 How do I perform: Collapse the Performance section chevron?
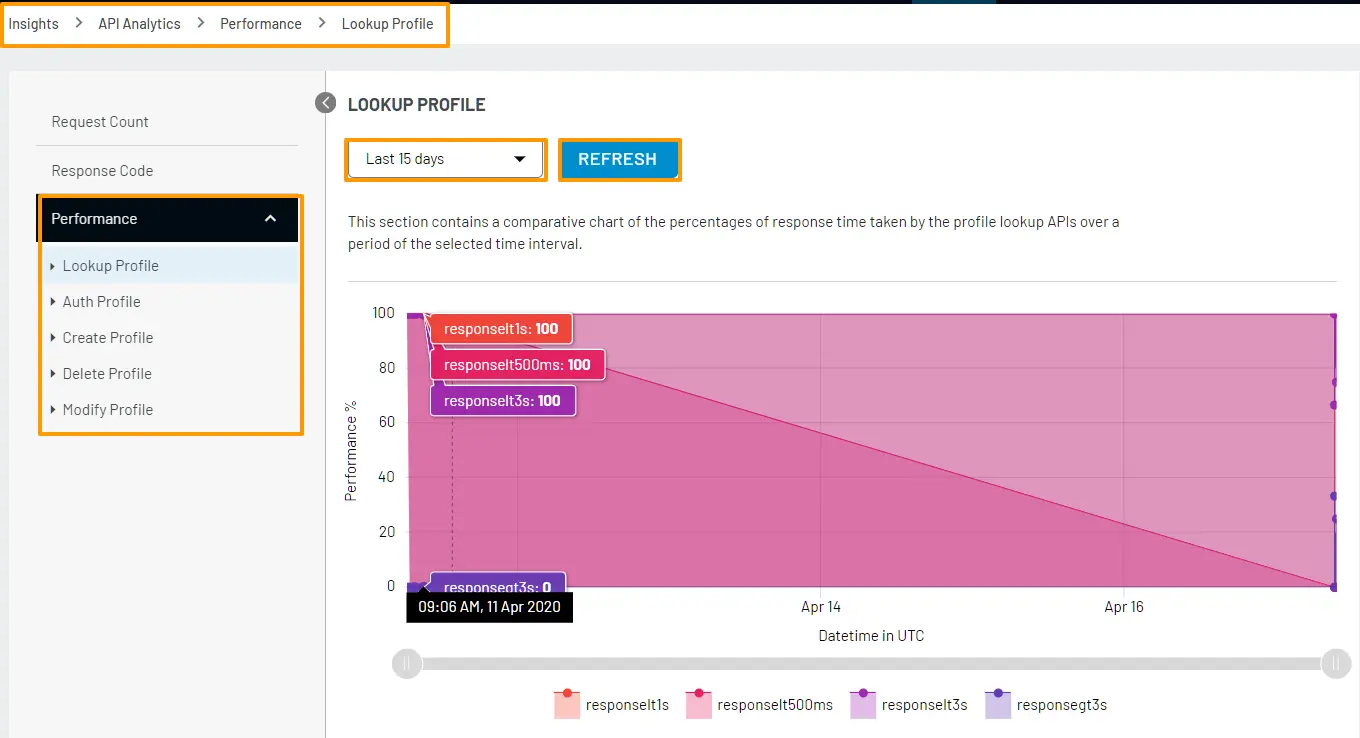click(271, 218)
